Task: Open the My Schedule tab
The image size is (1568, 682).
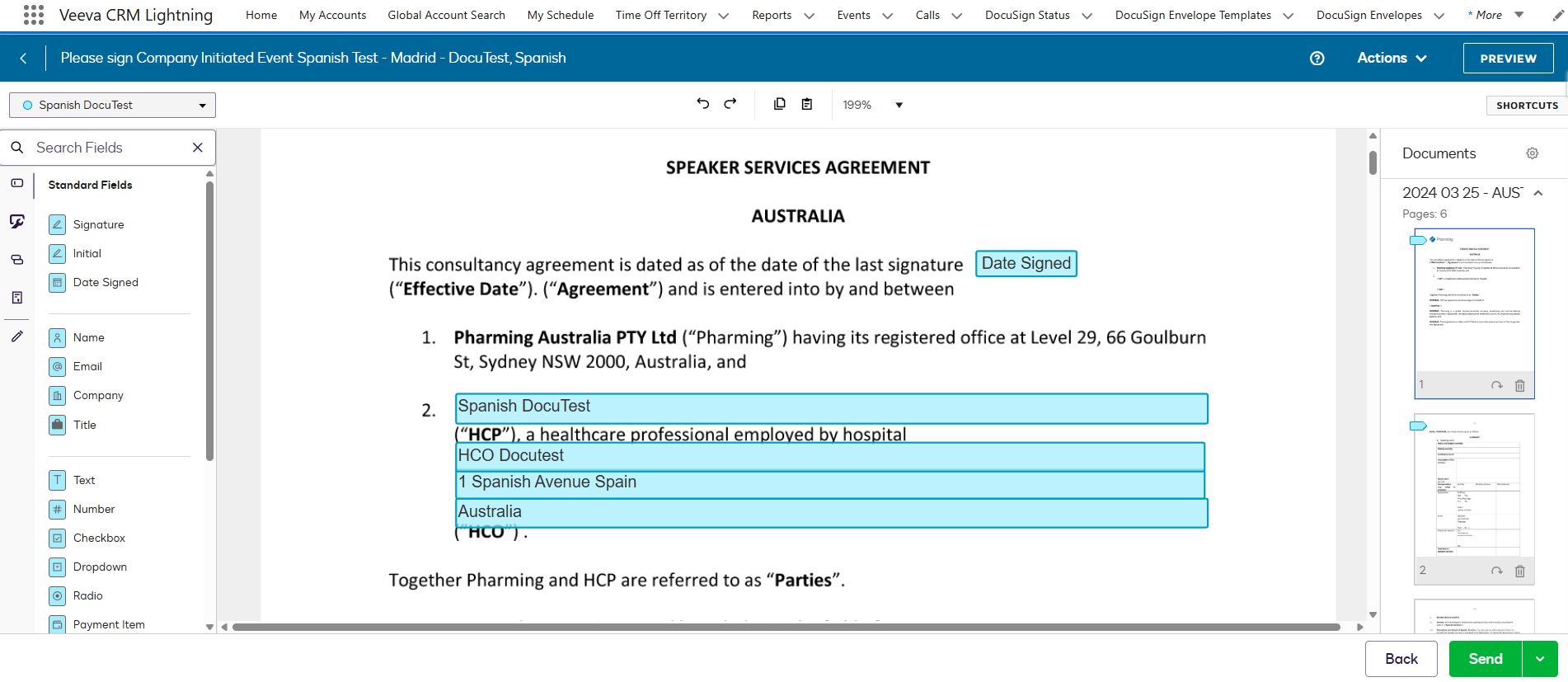Action: (x=561, y=15)
